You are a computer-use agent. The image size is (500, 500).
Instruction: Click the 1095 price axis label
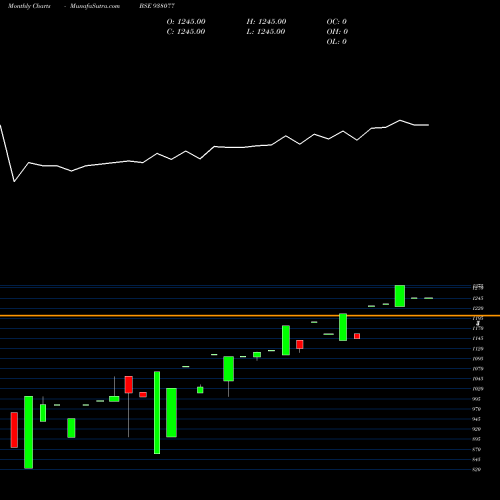pos(478,359)
